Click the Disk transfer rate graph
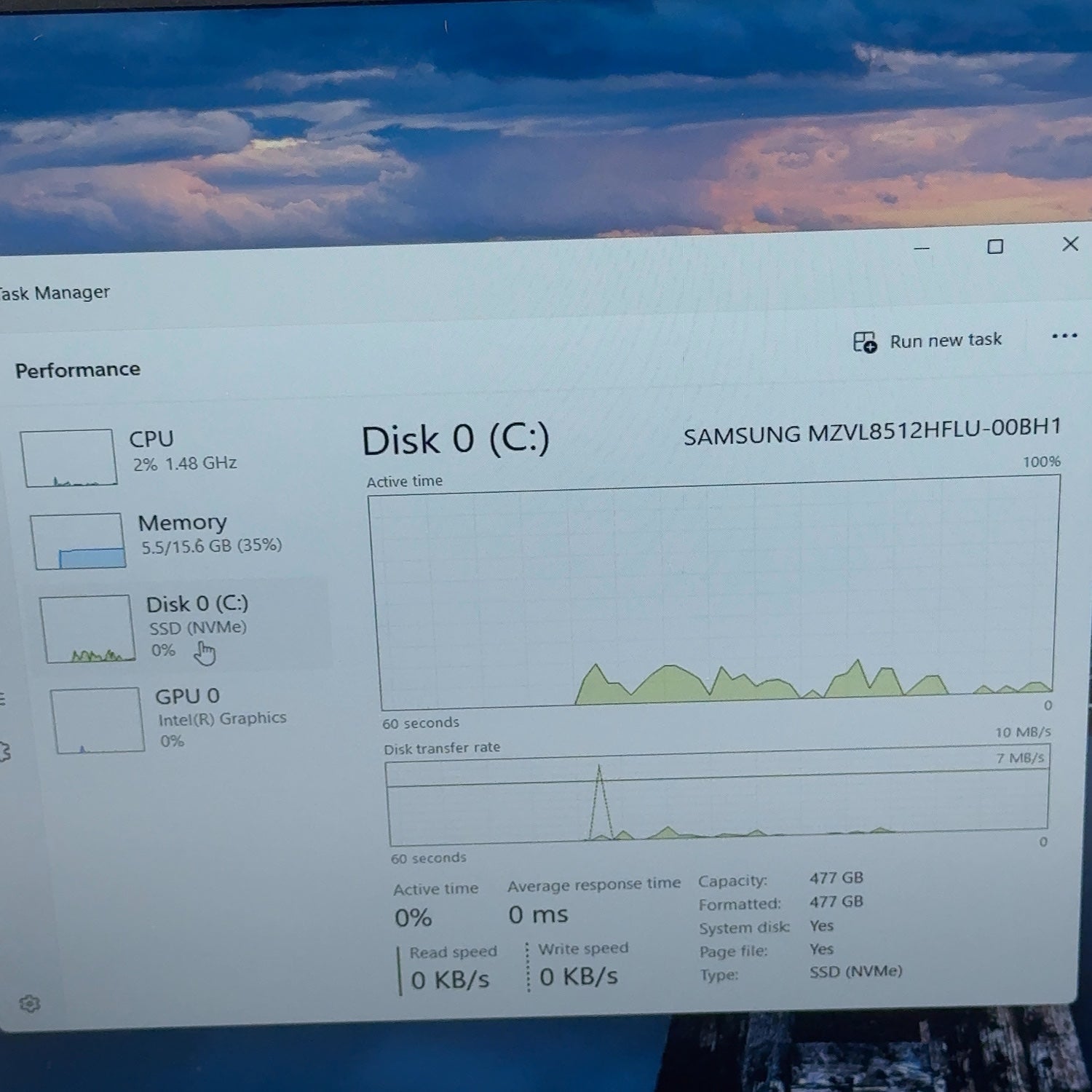Viewport: 1092px width, 1092px height. 717,795
